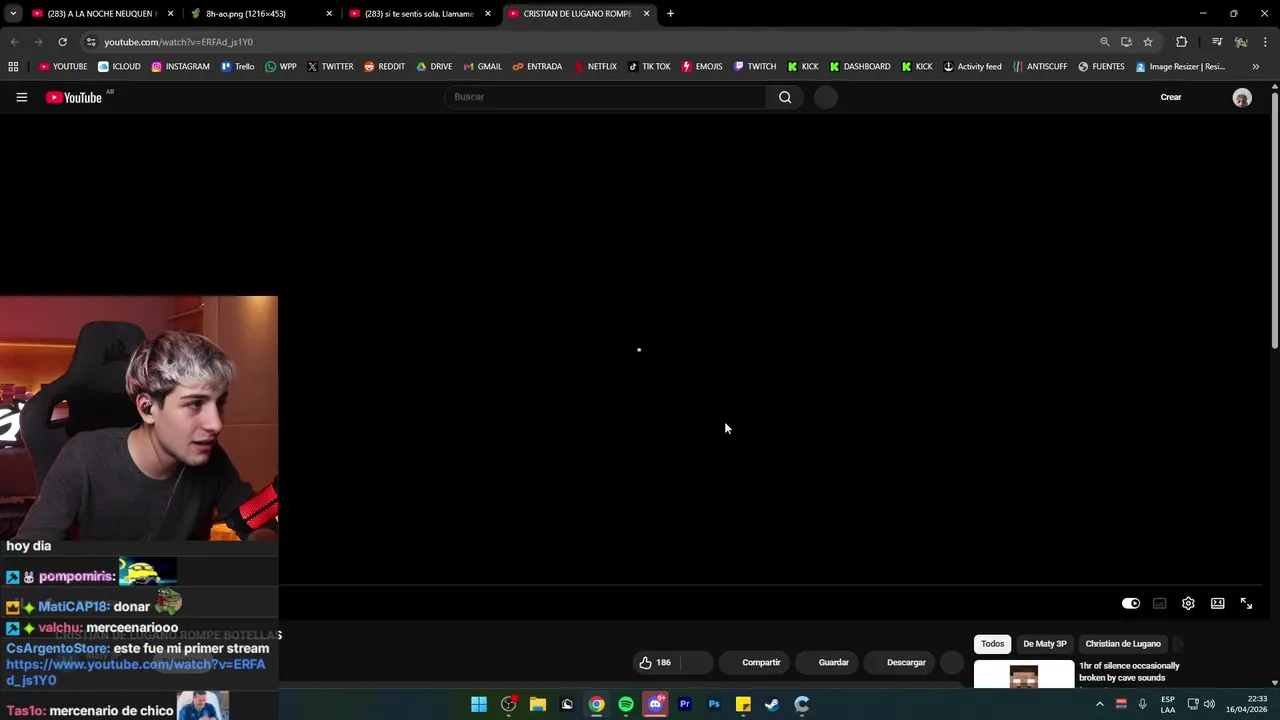The image size is (1280, 720).
Task: Go back in Chrome navigation
Action: (14, 42)
